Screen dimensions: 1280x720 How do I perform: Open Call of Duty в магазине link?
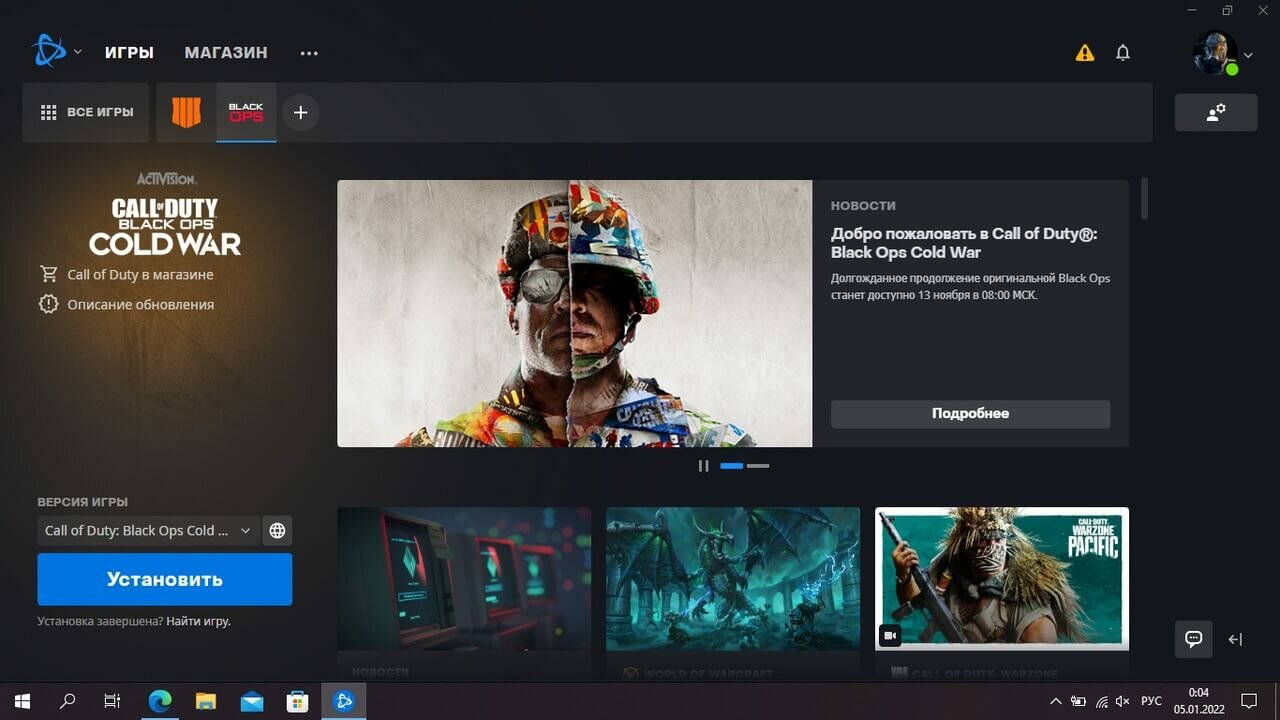click(x=140, y=274)
